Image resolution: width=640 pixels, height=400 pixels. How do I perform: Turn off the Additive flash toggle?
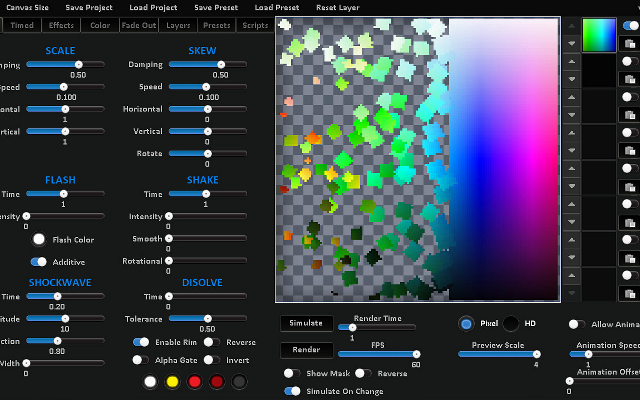click(x=39, y=262)
